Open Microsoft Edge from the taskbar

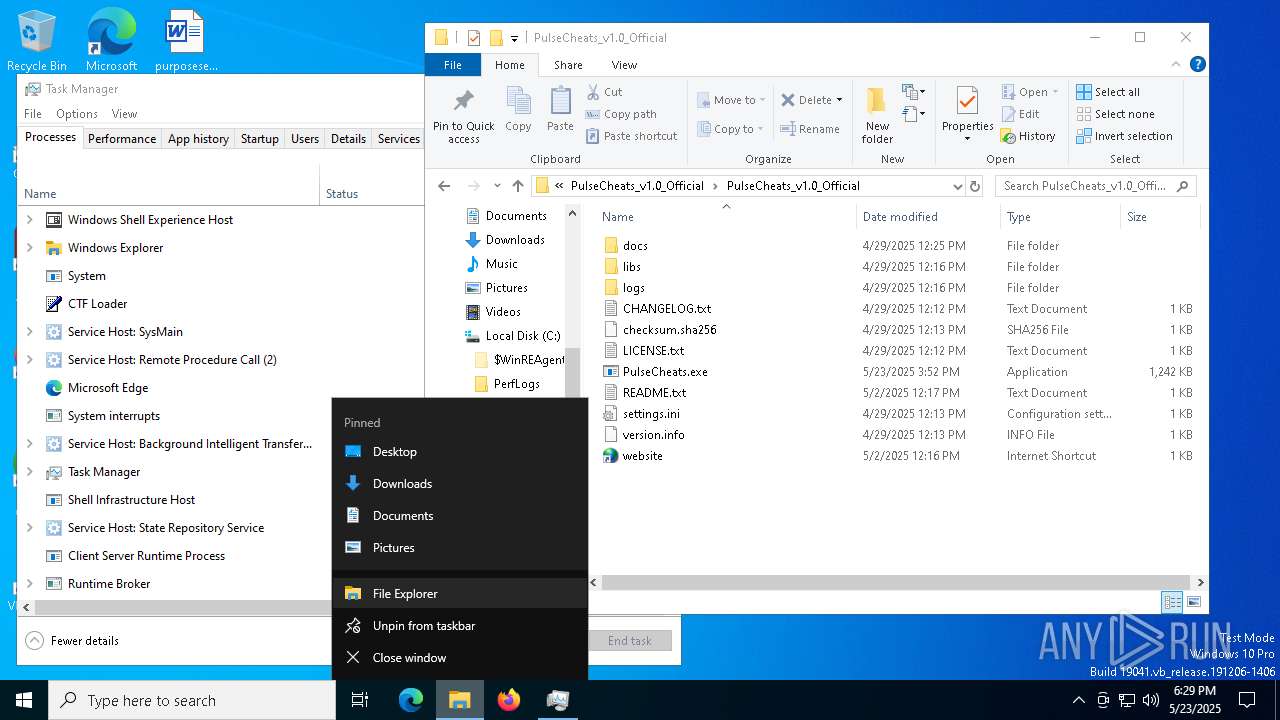[x=411, y=700]
